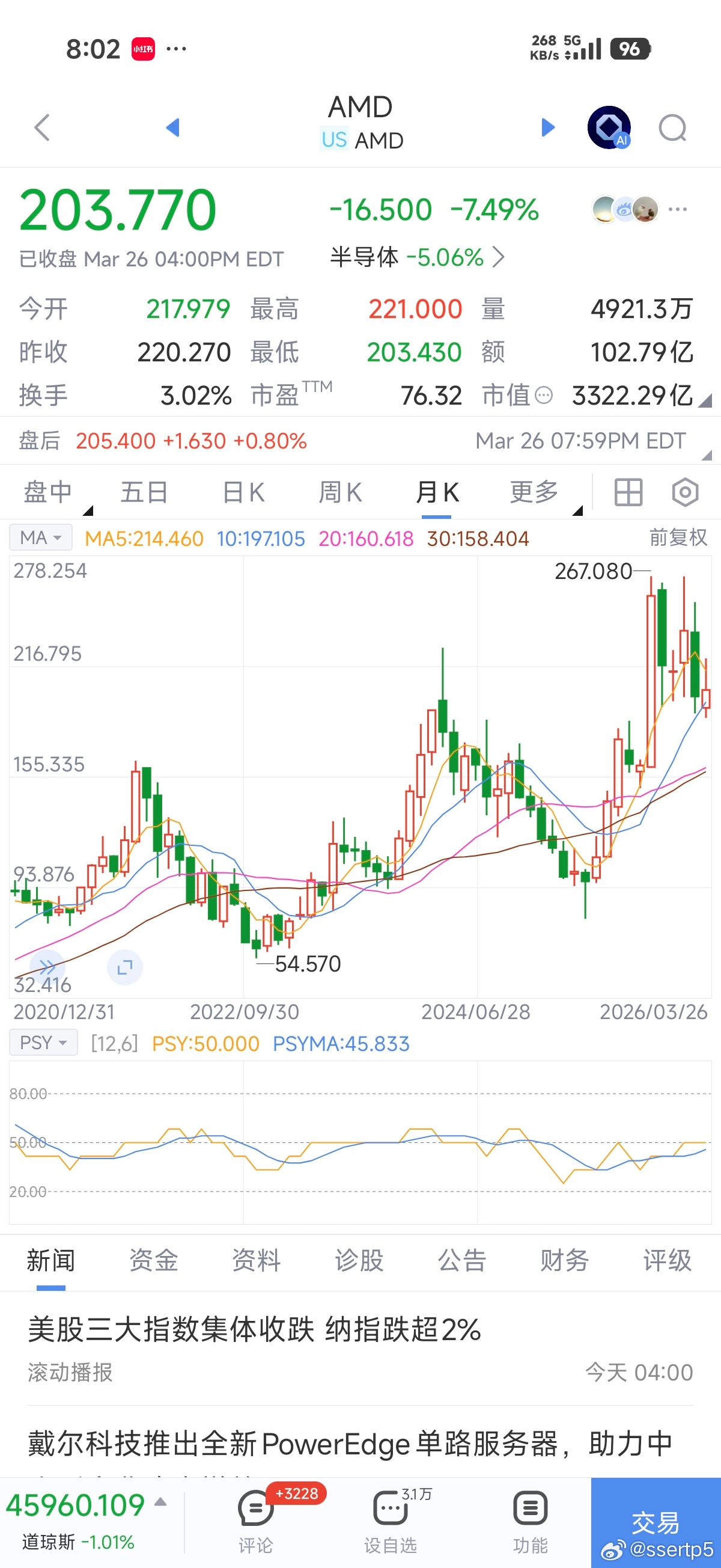Open the 公告 announcements tab
Viewport: 721px width, 1568px height.
coord(463,1260)
